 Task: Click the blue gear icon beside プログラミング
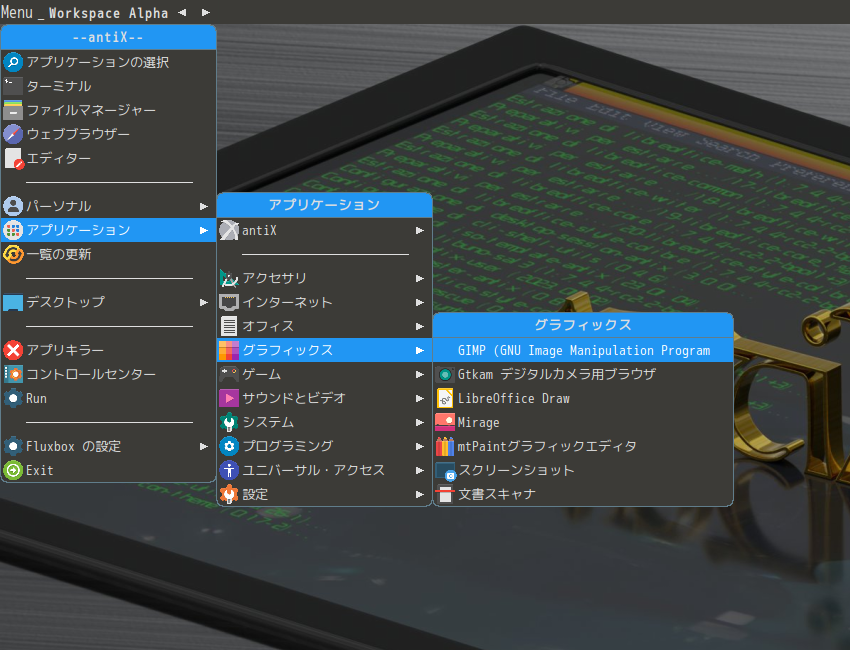pos(229,446)
